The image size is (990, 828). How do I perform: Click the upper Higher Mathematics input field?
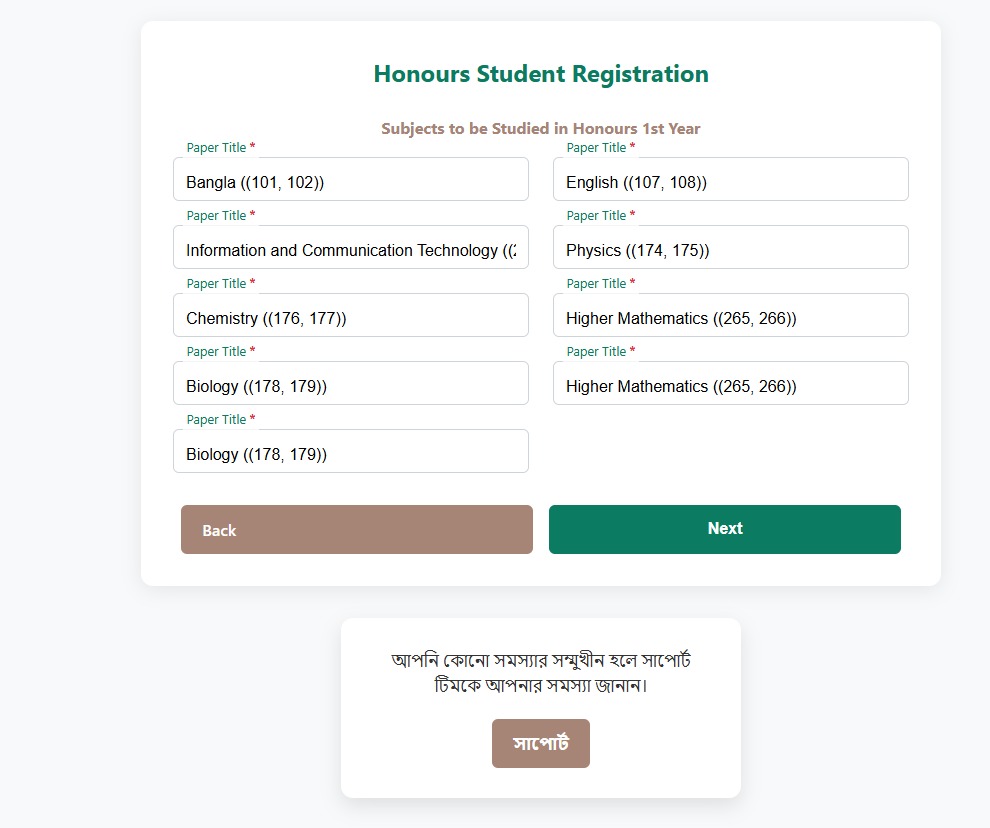[730, 316]
